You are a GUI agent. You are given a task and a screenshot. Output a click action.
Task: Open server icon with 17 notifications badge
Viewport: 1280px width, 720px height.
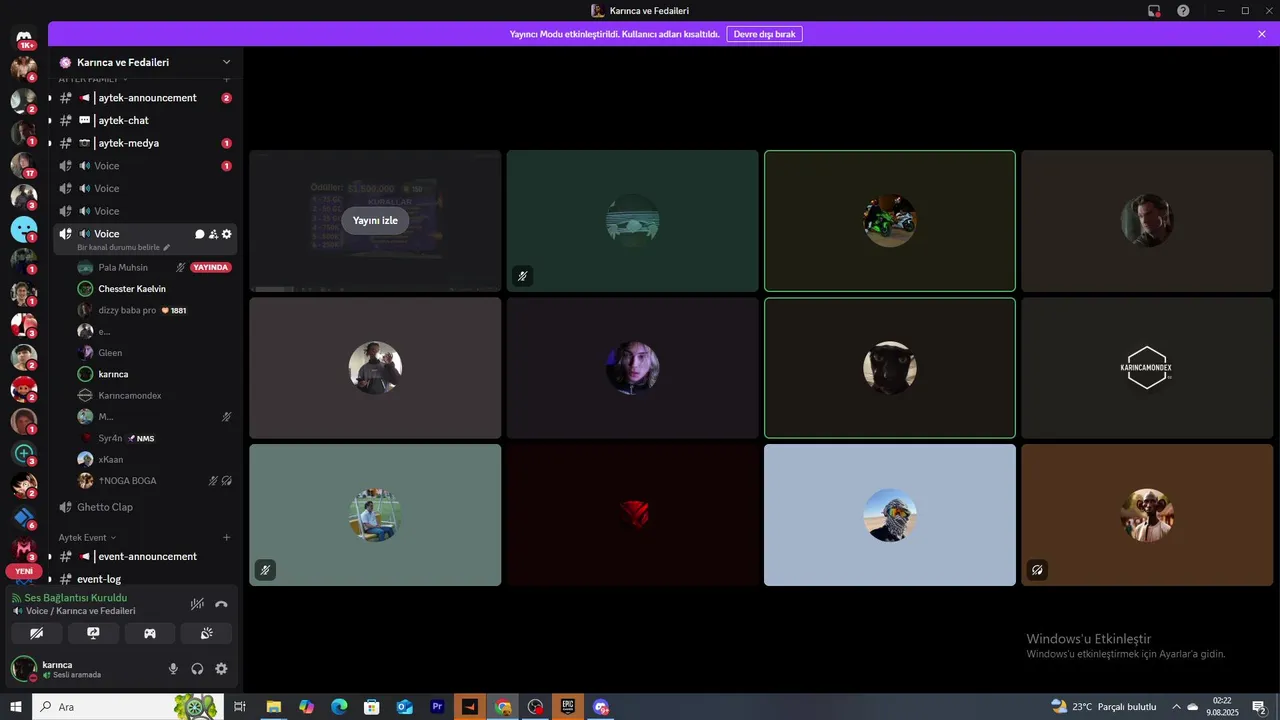coord(23,165)
